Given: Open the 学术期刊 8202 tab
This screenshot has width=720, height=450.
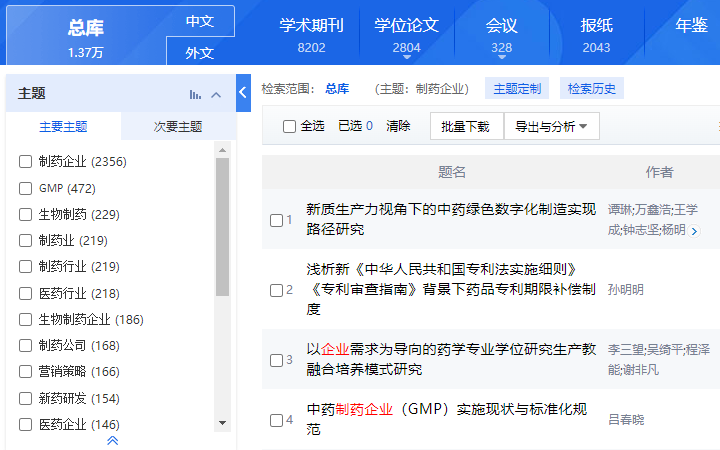Looking at the screenshot, I should pos(311,35).
